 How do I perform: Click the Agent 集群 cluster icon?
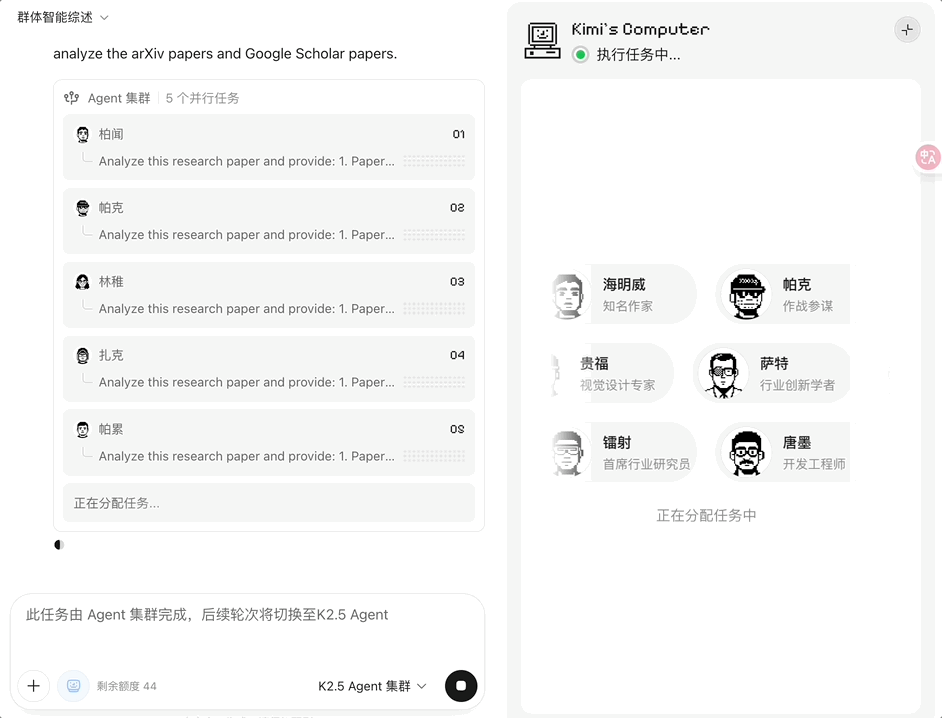[71, 98]
